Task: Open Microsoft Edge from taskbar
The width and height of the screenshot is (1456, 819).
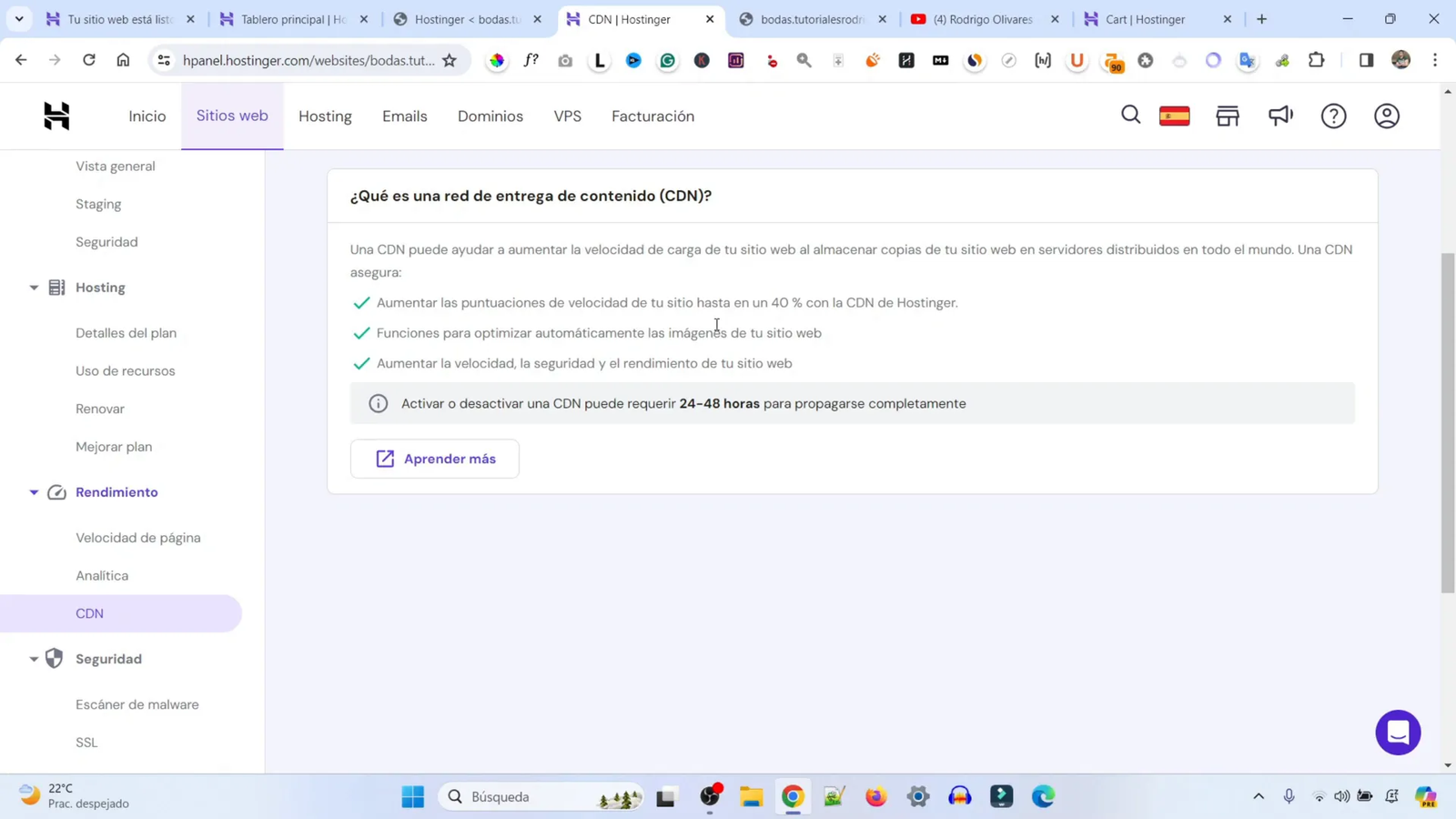Action: click(1043, 796)
